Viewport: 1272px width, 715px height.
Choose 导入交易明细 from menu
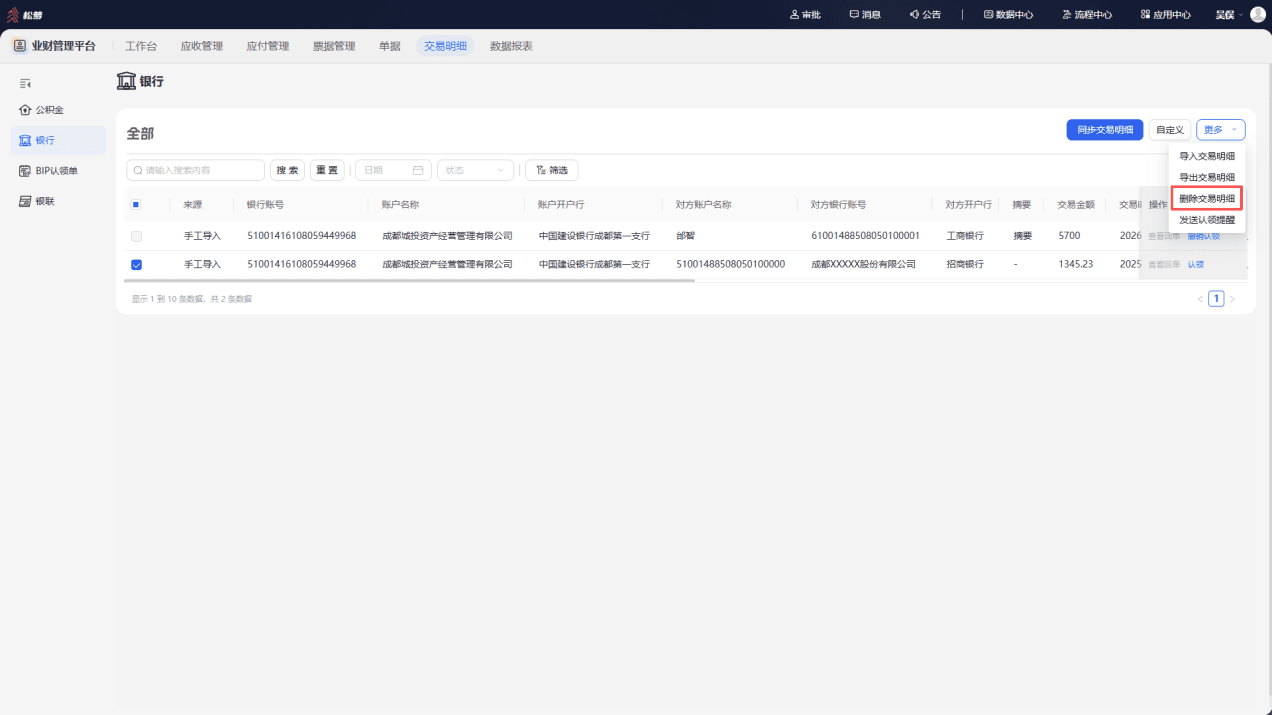click(x=1207, y=156)
